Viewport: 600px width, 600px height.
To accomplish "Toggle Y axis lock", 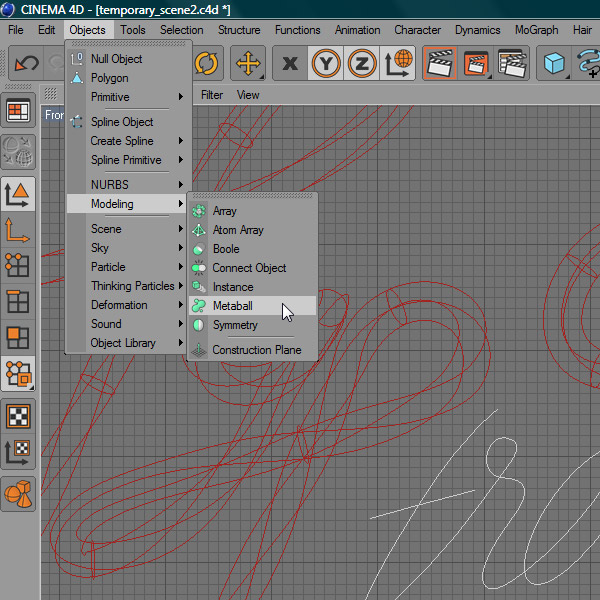I will coord(326,63).
